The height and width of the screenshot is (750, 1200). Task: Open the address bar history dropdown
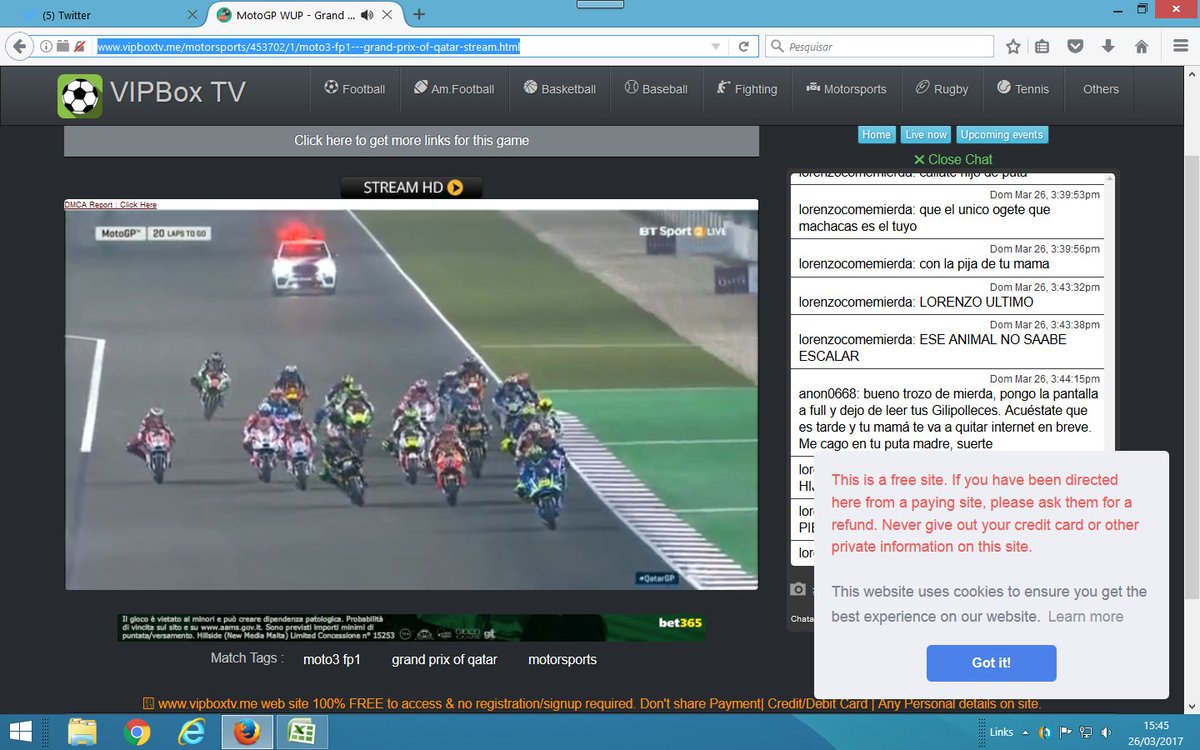pos(714,46)
